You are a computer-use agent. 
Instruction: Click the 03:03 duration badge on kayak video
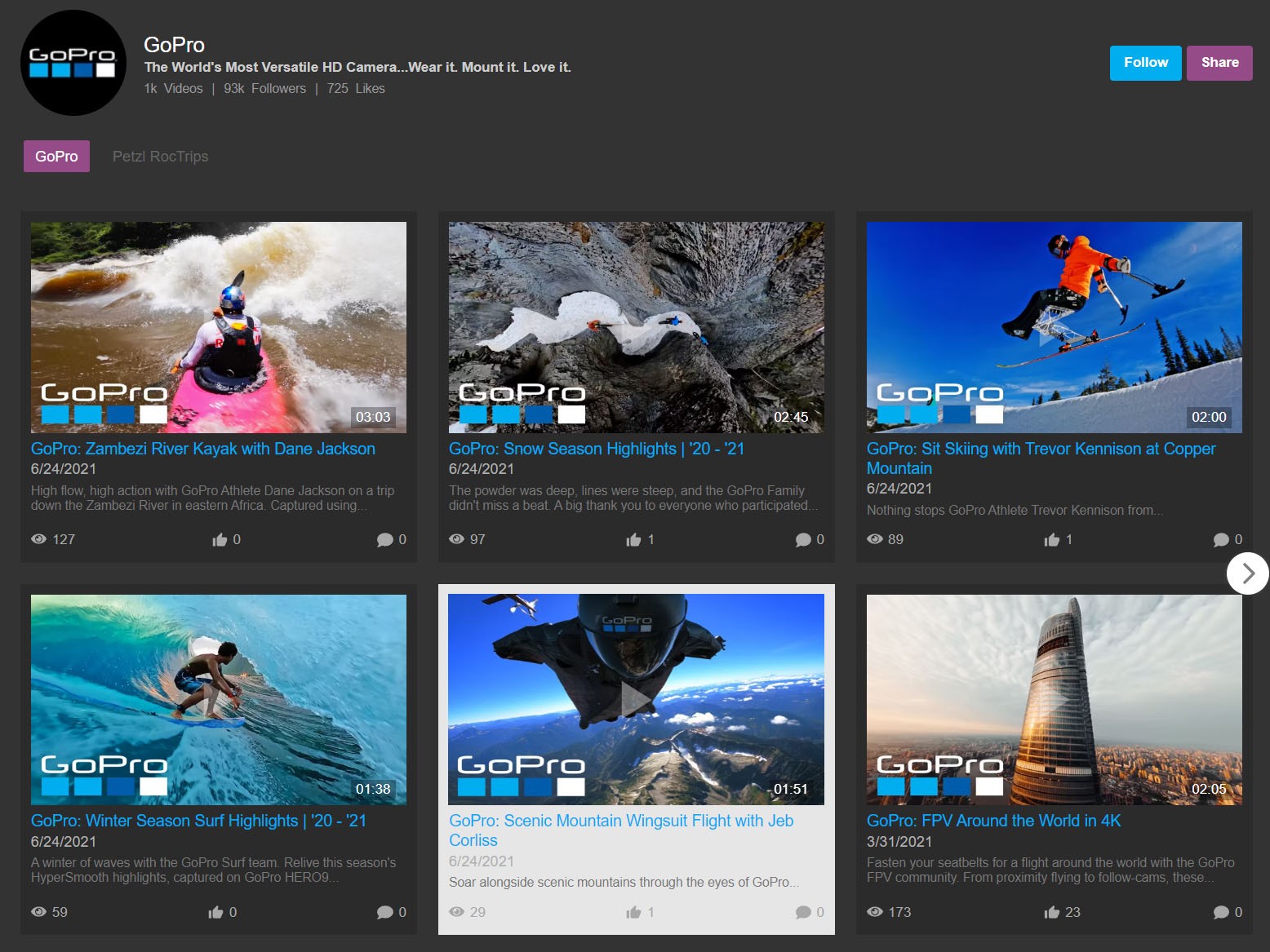373,417
